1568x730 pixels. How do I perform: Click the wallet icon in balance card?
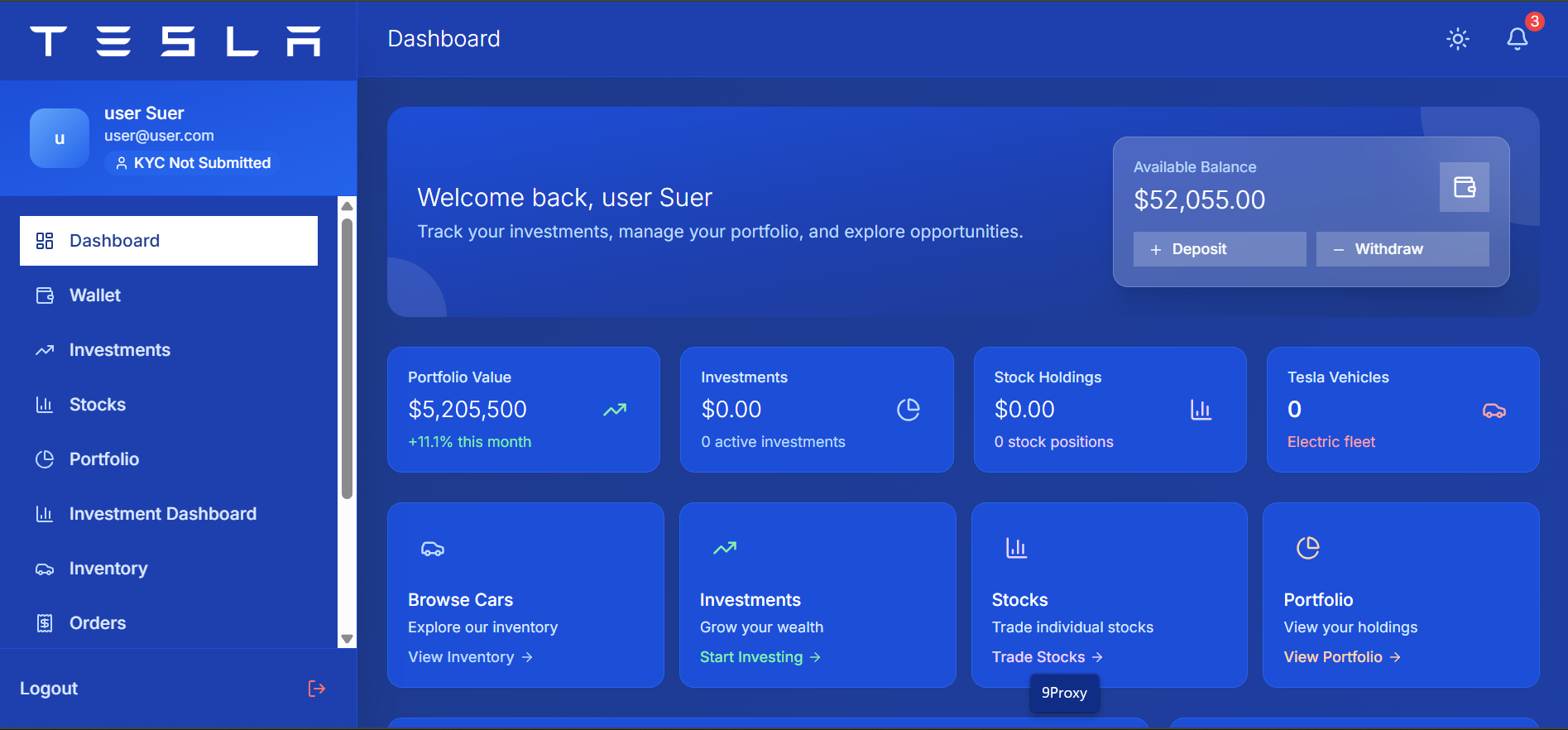pyautogui.click(x=1465, y=187)
